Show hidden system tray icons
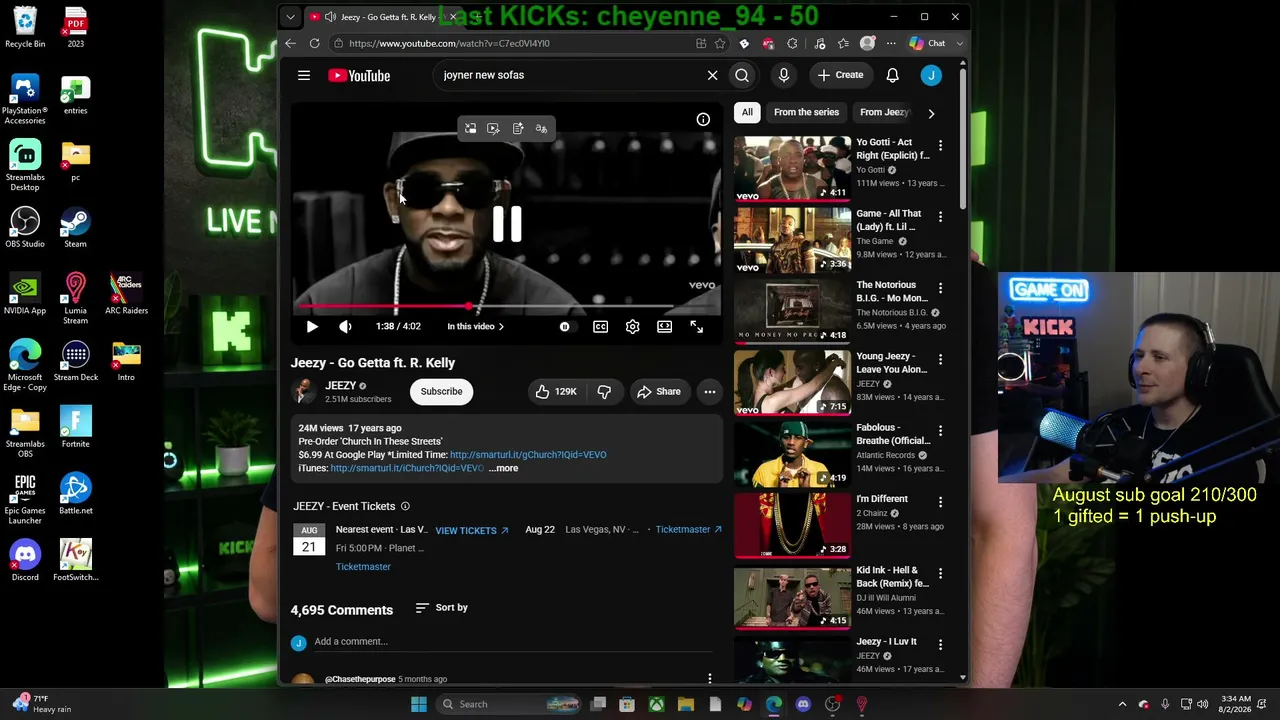This screenshot has width=1280, height=720. tap(1122, 704)
